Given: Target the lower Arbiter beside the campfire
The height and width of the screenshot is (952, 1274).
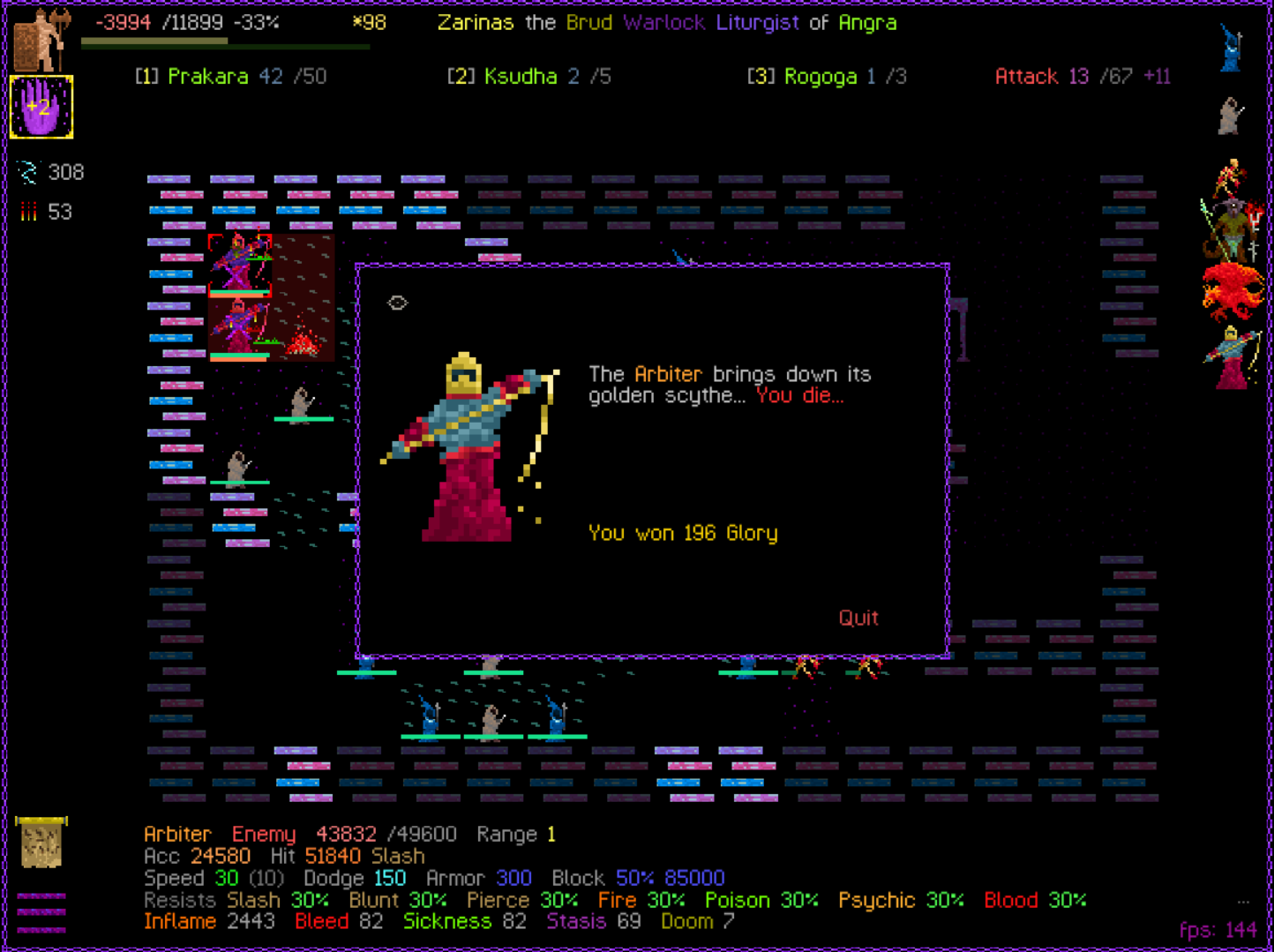Looking at the screenshot, I should tap(239, 328).
